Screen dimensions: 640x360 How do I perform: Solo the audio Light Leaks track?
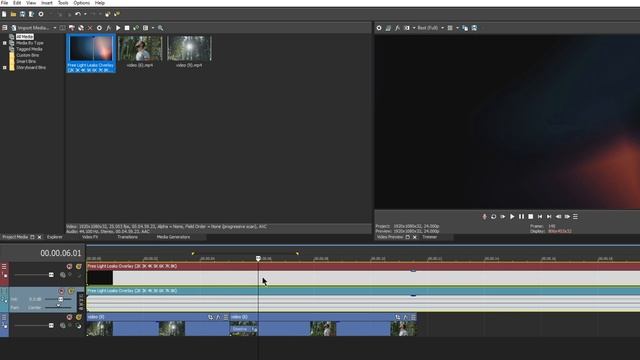point(71,291)
